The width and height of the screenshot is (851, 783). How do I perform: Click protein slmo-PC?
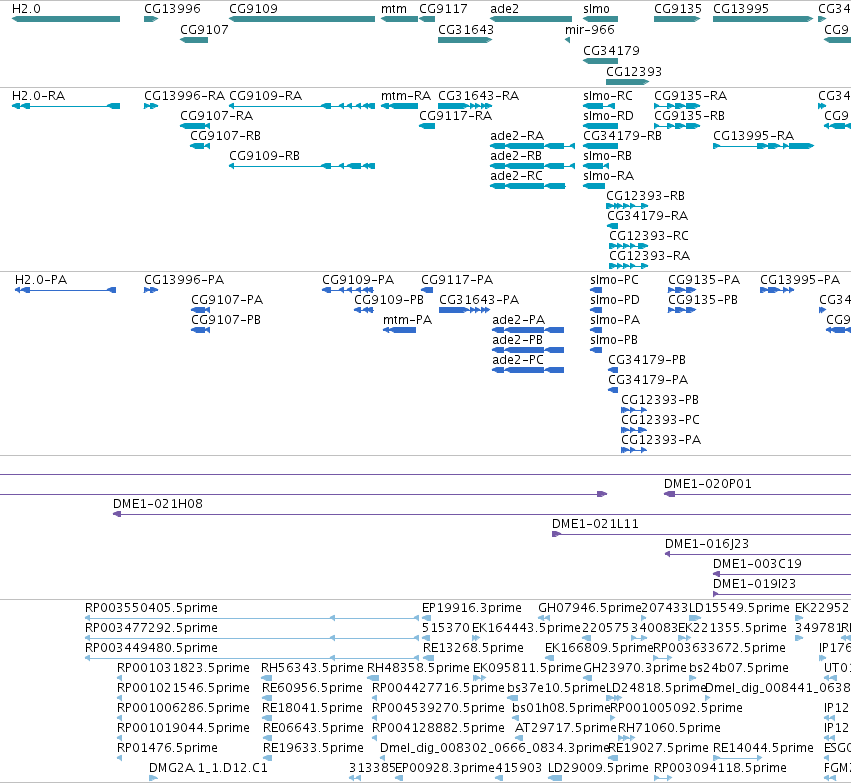coord(596,290)
